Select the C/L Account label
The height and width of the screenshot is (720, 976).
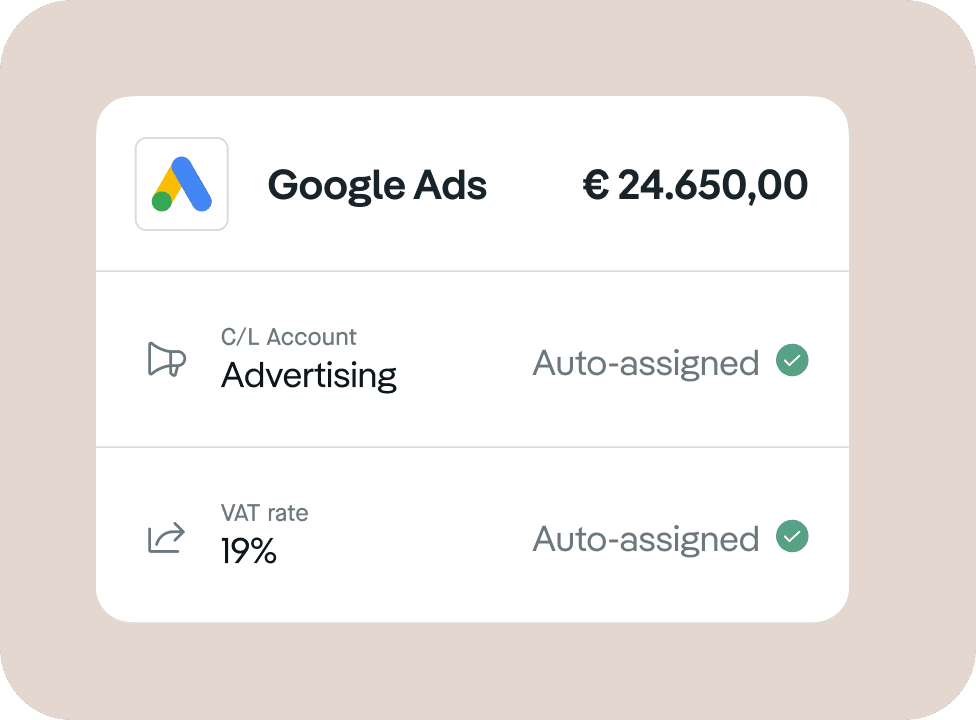[288, 337]
